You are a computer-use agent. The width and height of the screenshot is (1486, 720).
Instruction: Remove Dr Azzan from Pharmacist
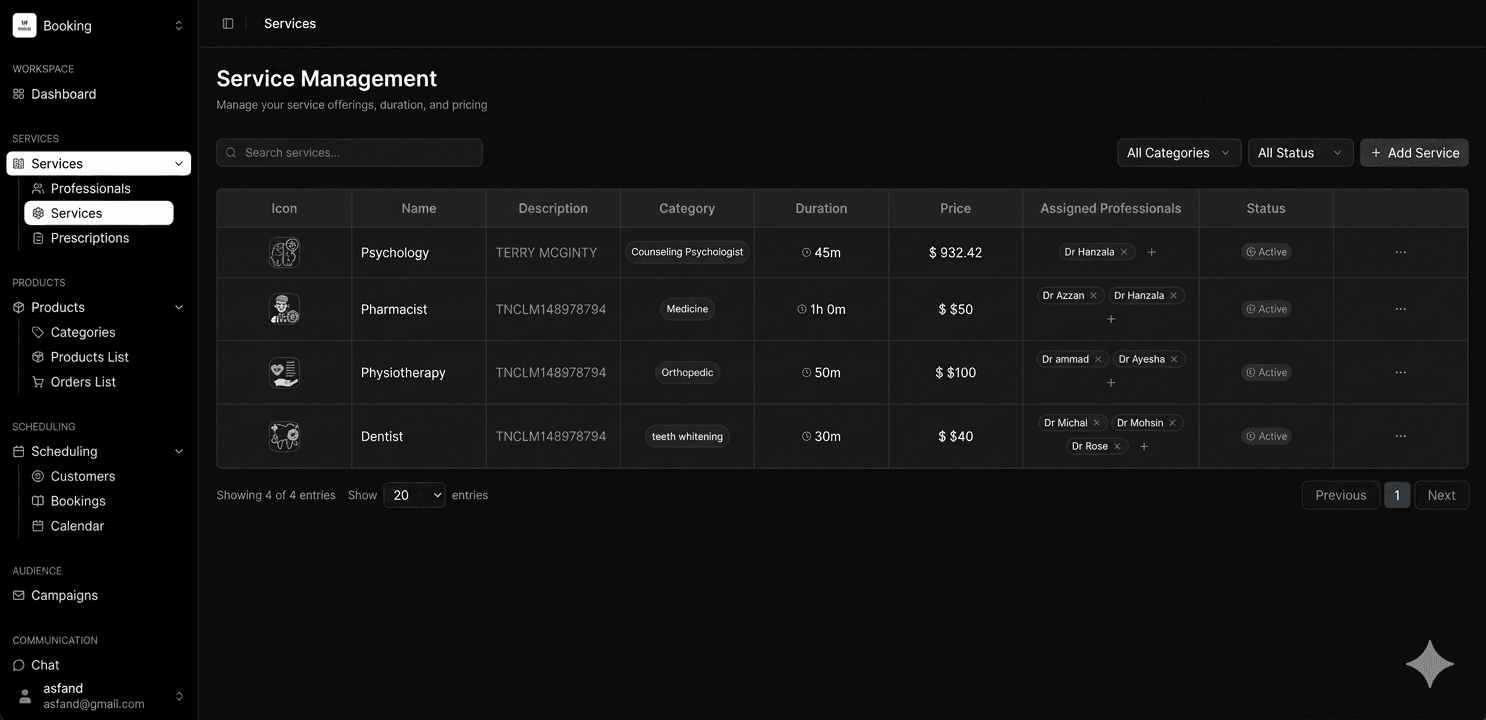(1093, 296)
